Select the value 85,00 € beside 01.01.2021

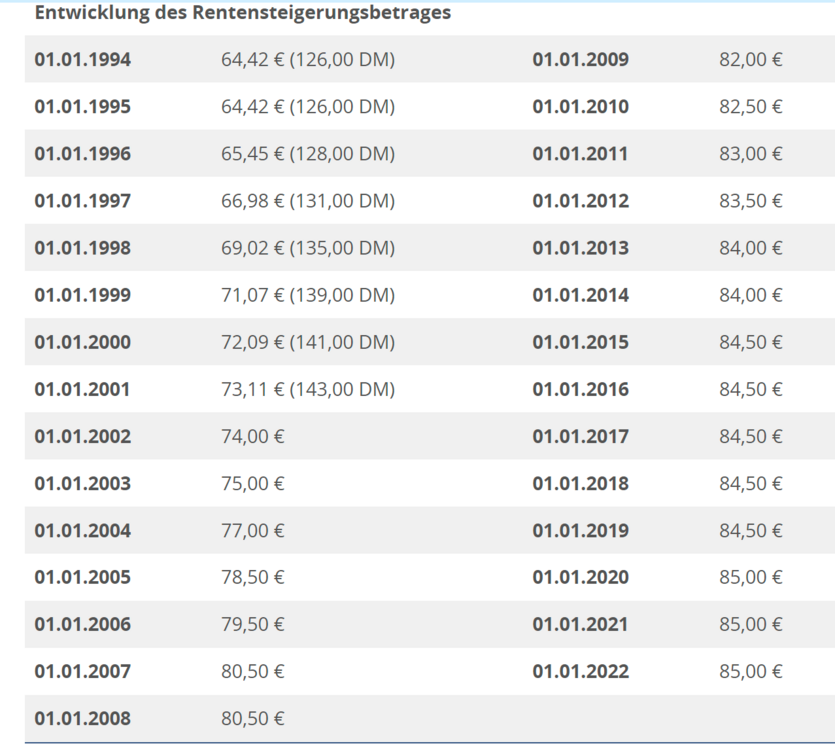(751, 624)
